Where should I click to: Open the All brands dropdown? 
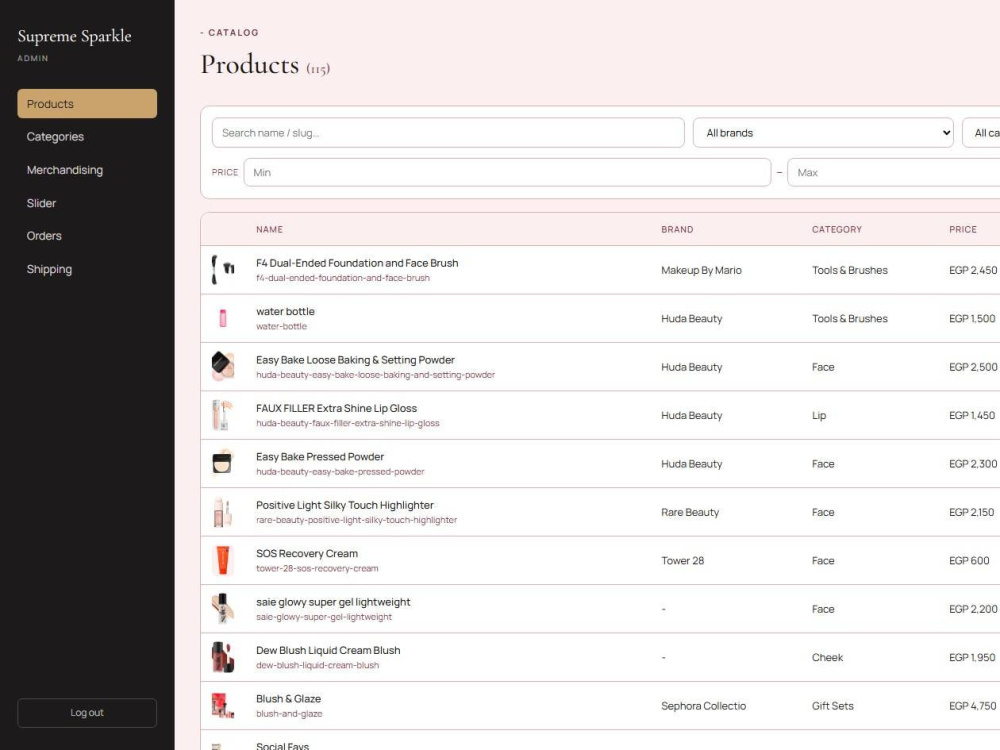[x=823, y=133]
